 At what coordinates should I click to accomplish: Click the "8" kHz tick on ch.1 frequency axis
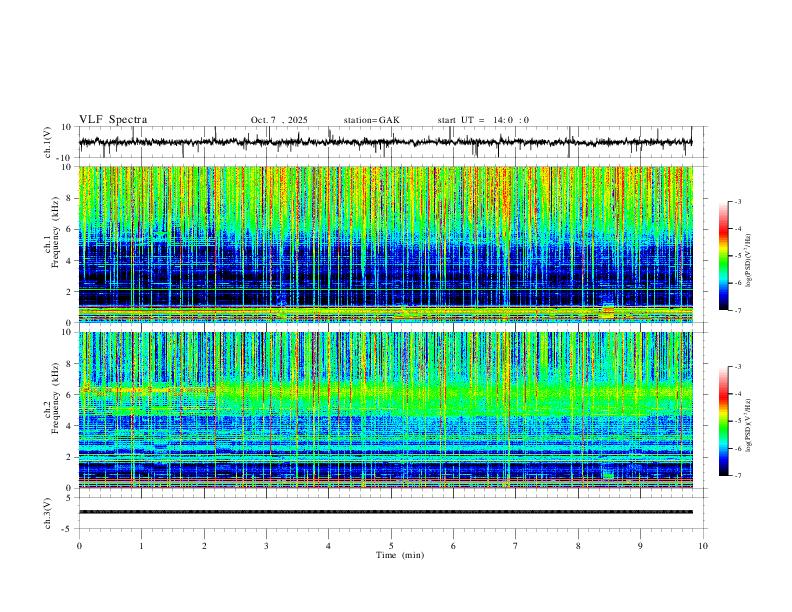69,198
